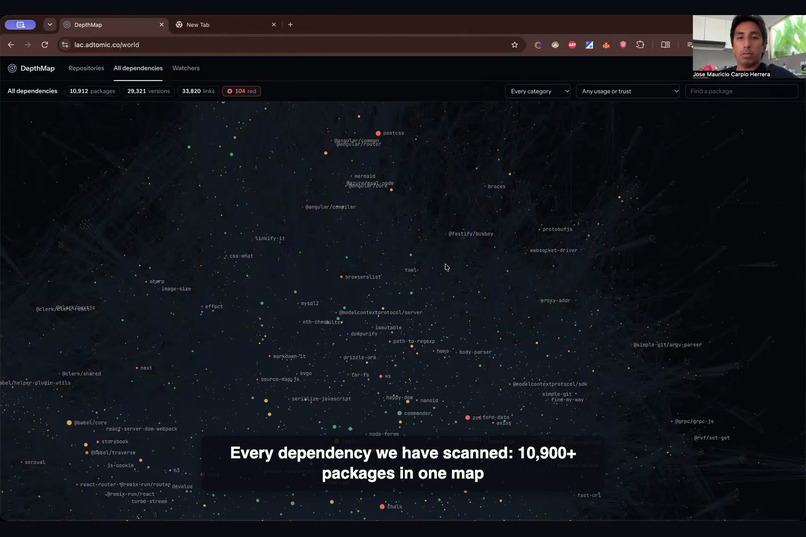The image size is (806, 537).
Task: Click the @modelcontextprotocol/sdk label
Action: (x=550, y=384)
